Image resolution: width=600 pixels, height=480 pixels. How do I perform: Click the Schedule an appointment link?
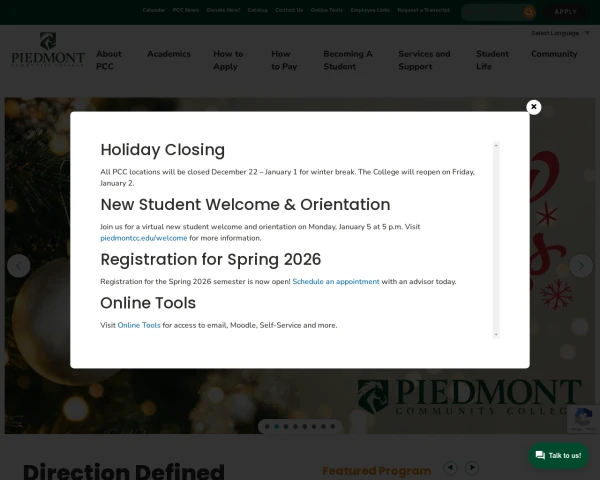(x=336, y=282)
